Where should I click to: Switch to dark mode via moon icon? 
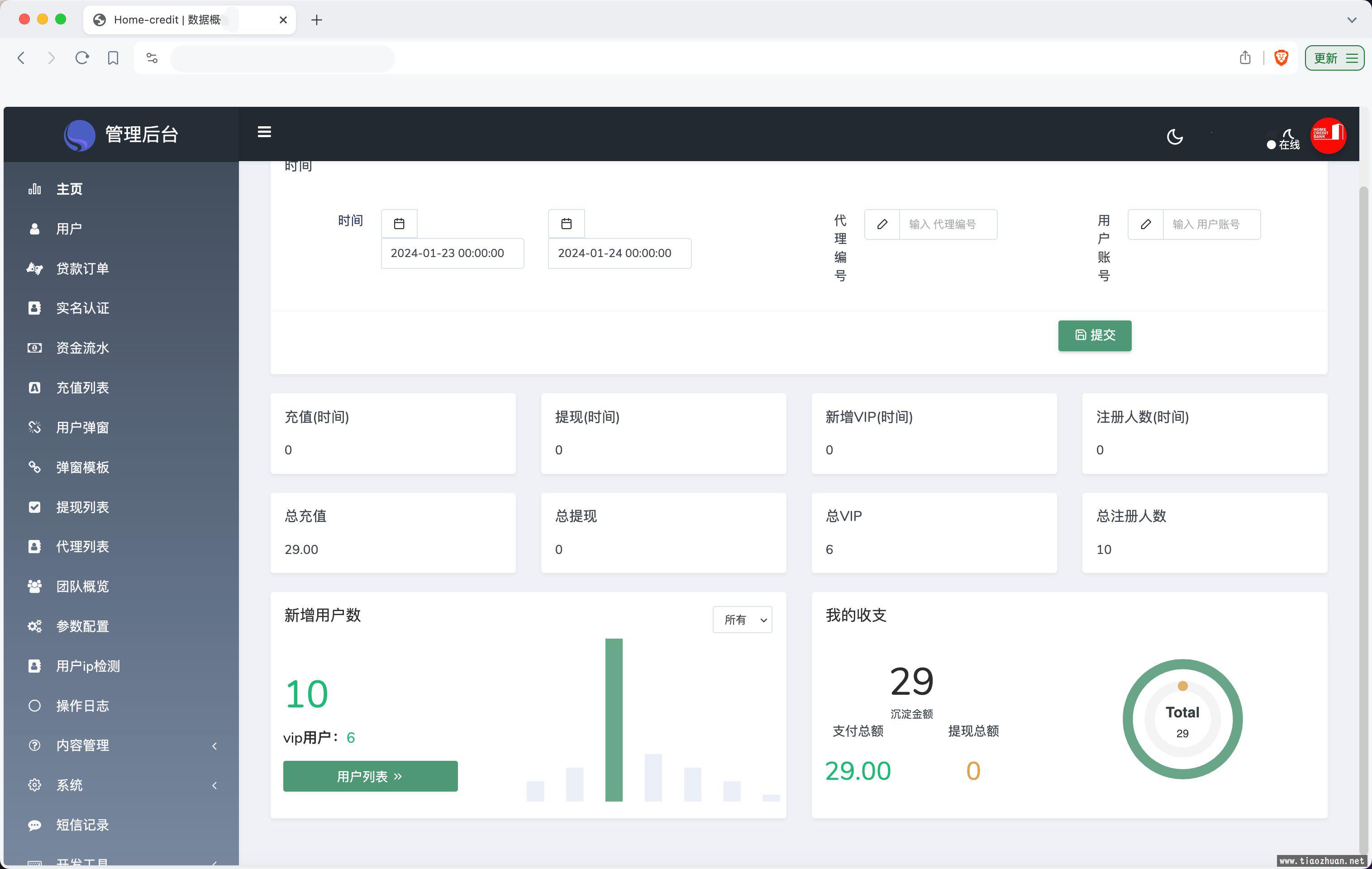[x=1174, y=137]
